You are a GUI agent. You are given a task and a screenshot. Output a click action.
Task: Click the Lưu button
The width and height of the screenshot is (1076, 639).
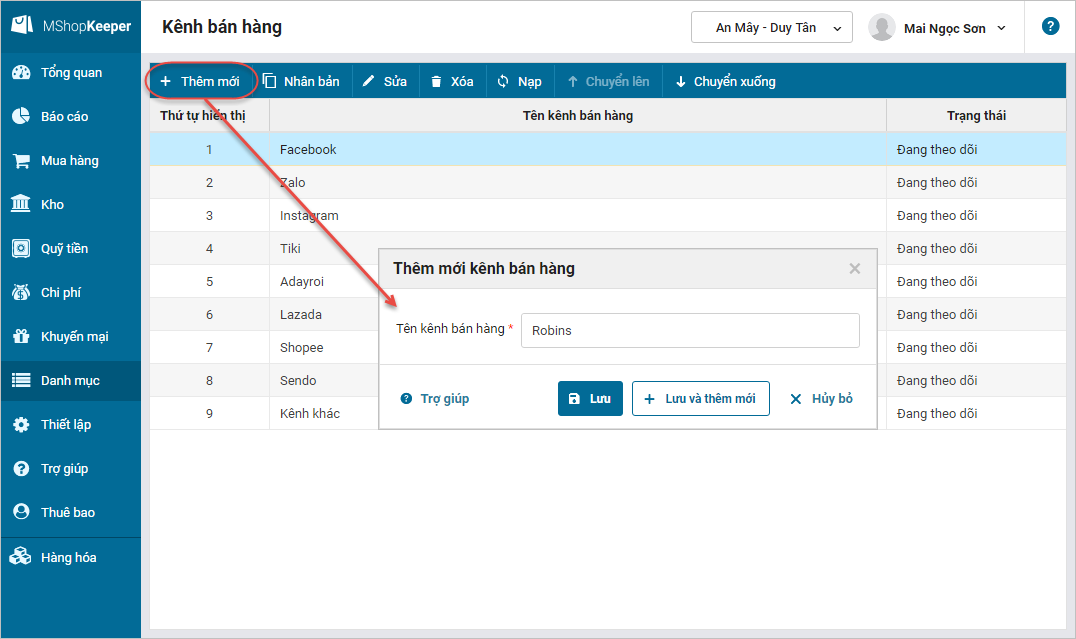point(590,399)
